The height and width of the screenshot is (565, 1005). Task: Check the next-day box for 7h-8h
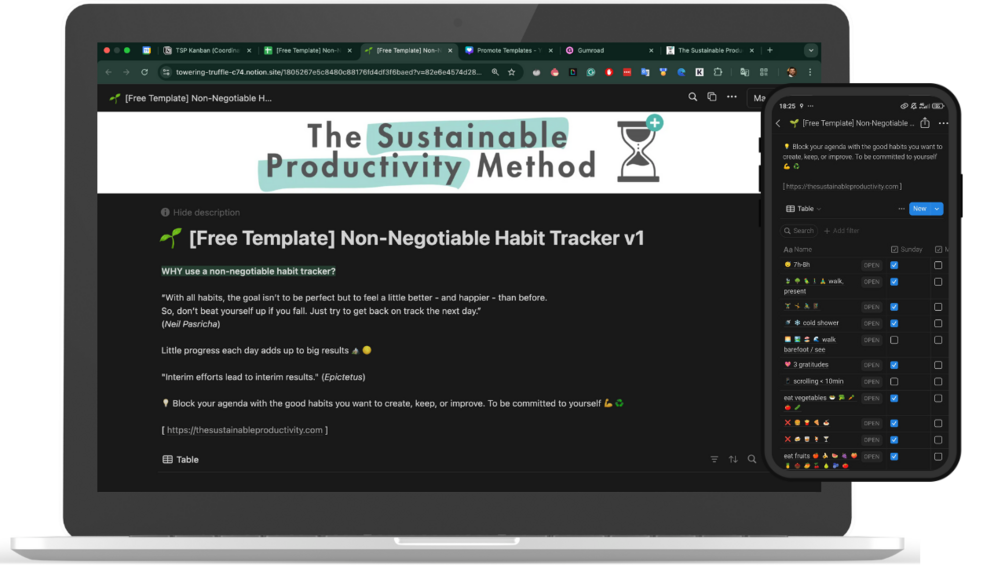[x=938, y=265]
